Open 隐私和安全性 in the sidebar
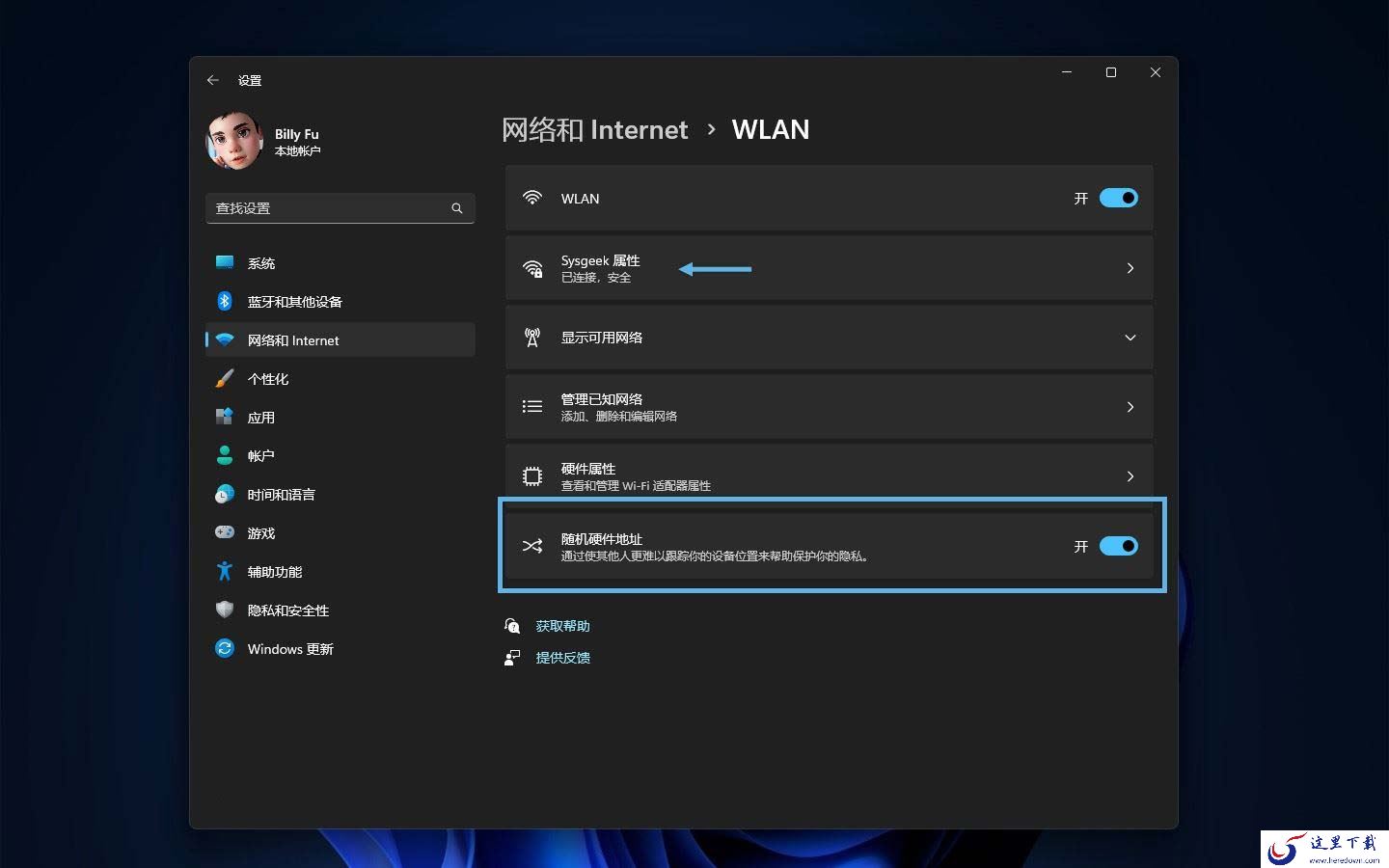Viewport: 1389px width, 868px height. click(340, 610)
